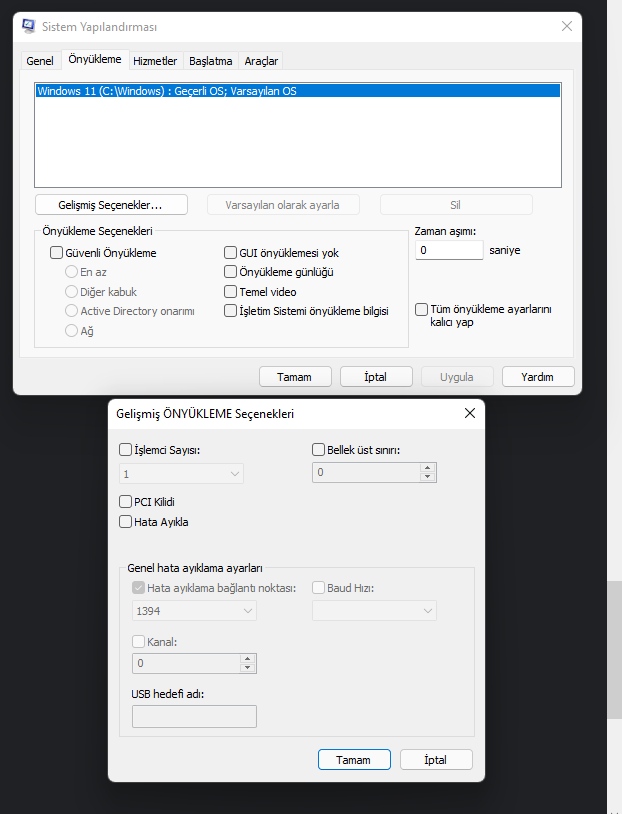The height and width of the screenshot is (814, 622).
Task: Switch to the Genel tab
Action: [x=40, y=61]
